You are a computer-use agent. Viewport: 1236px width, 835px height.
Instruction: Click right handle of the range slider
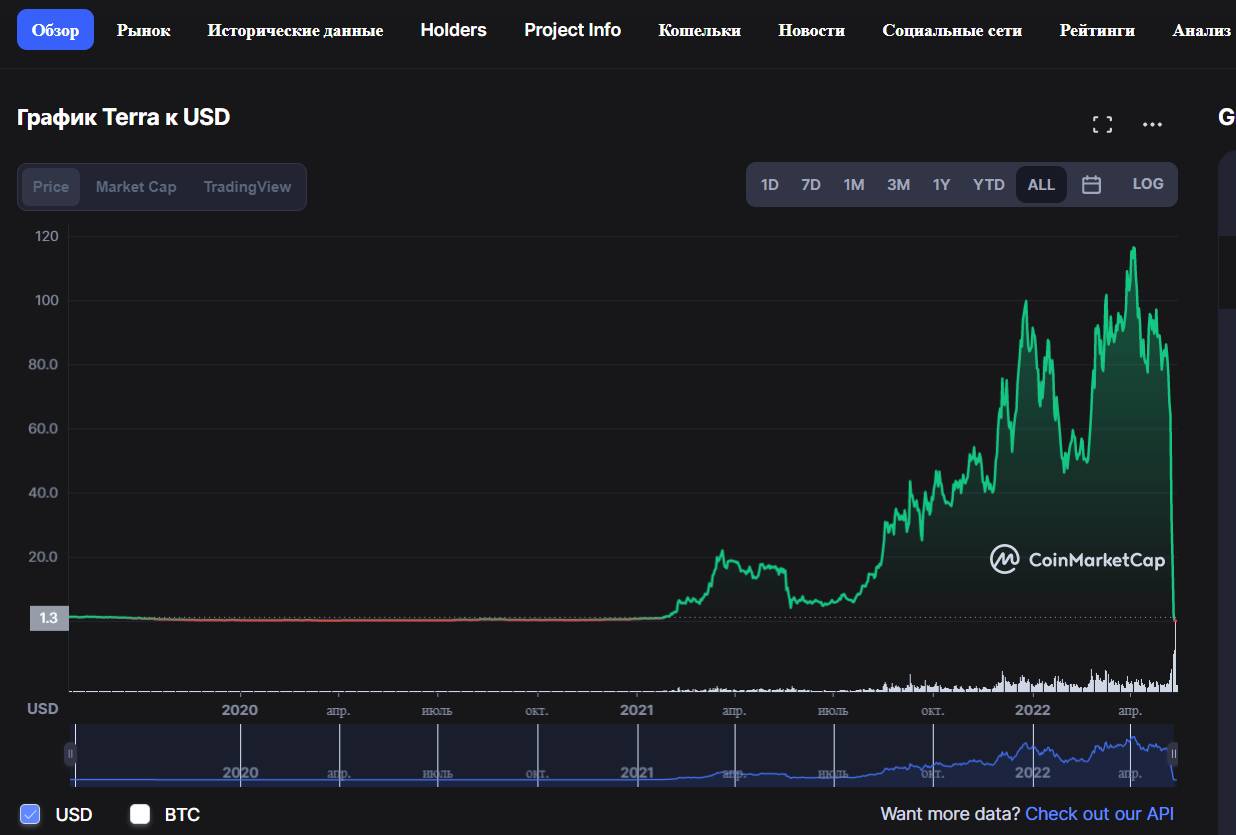click(1174, 753)
